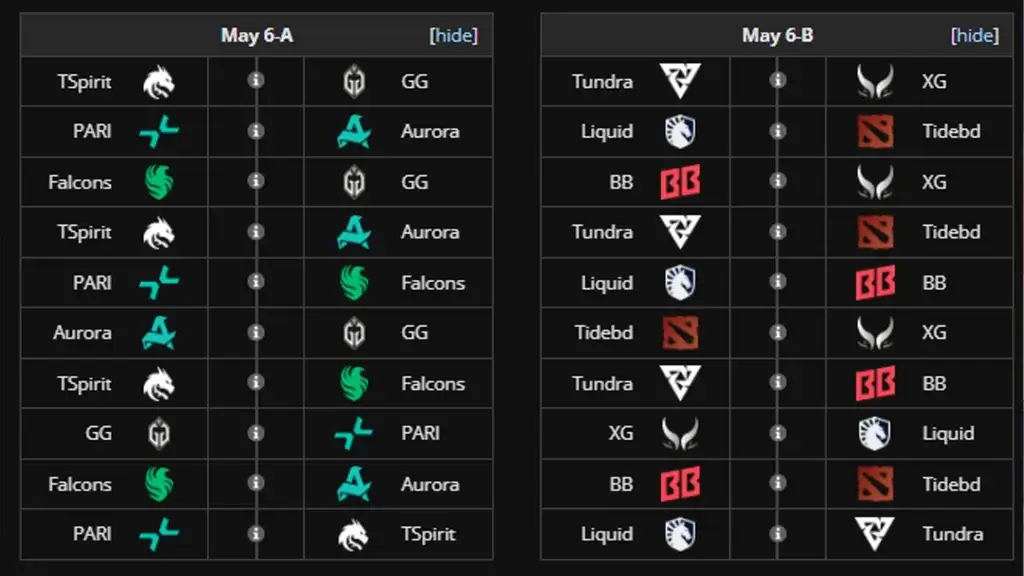Open TSpirit team link in PARI vs TSpirit row
This screenshot has height=576, width=1024.
pos(428,534)
